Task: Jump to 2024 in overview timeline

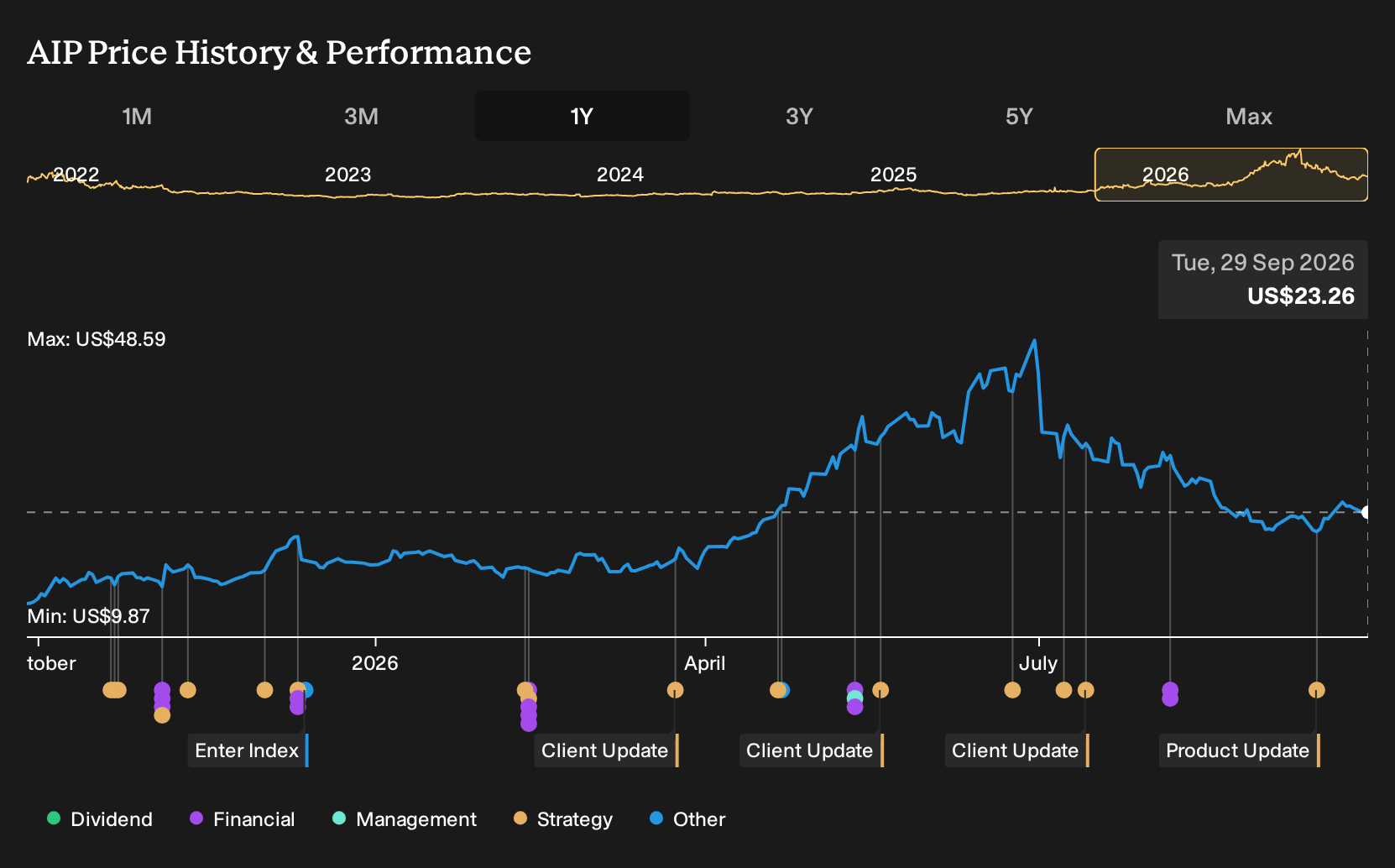Action: point(619,175)
